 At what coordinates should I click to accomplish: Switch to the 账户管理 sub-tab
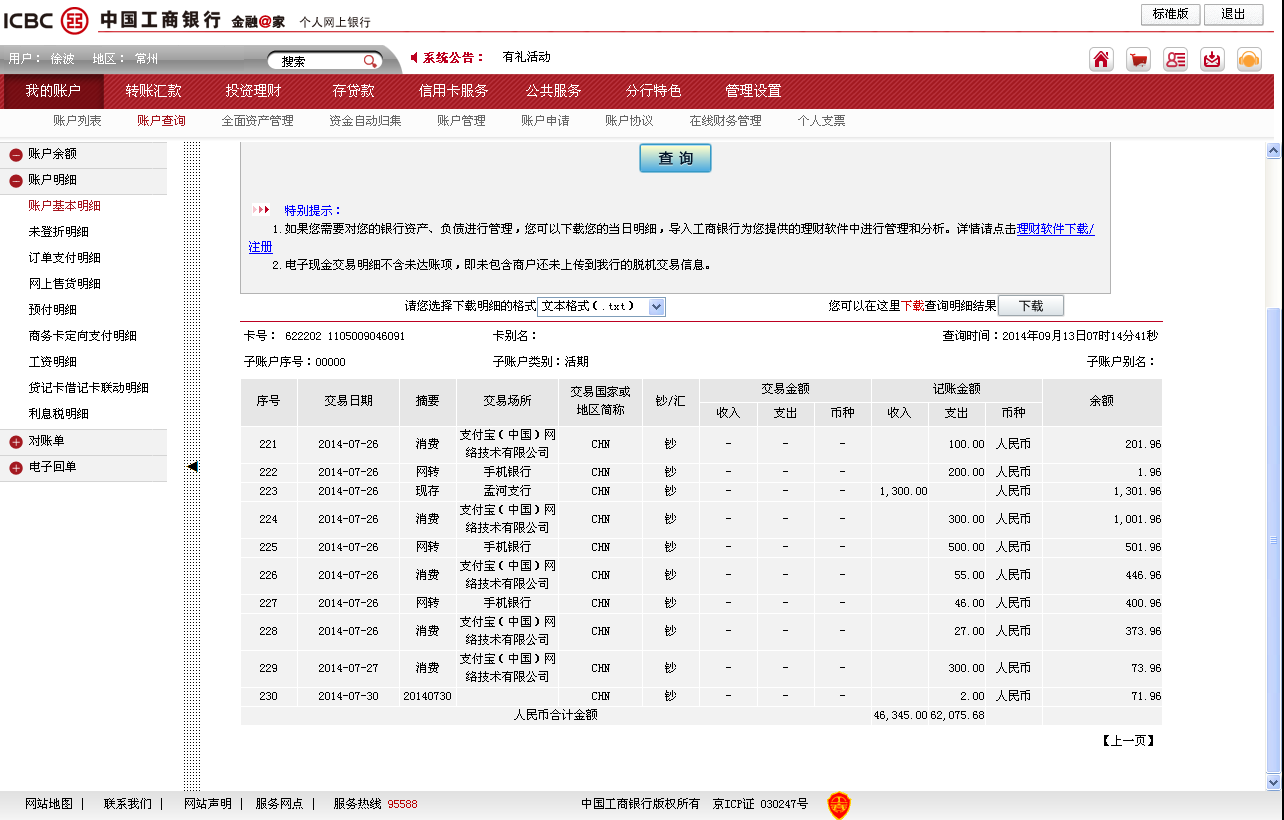(x=461, y=121)
